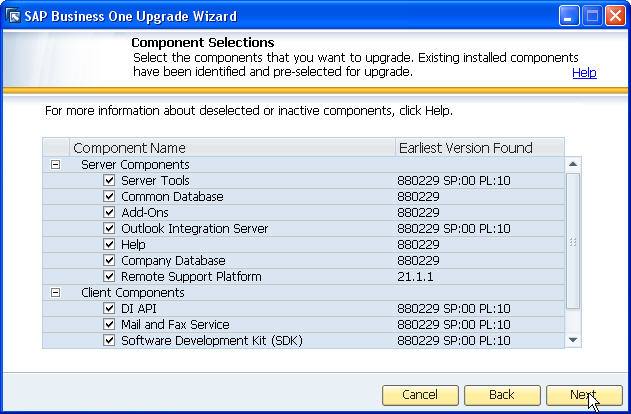The width and height of the screenshot is (631, 414).
Task: Click the Component Name column header
Action: (x=232, y=148)
